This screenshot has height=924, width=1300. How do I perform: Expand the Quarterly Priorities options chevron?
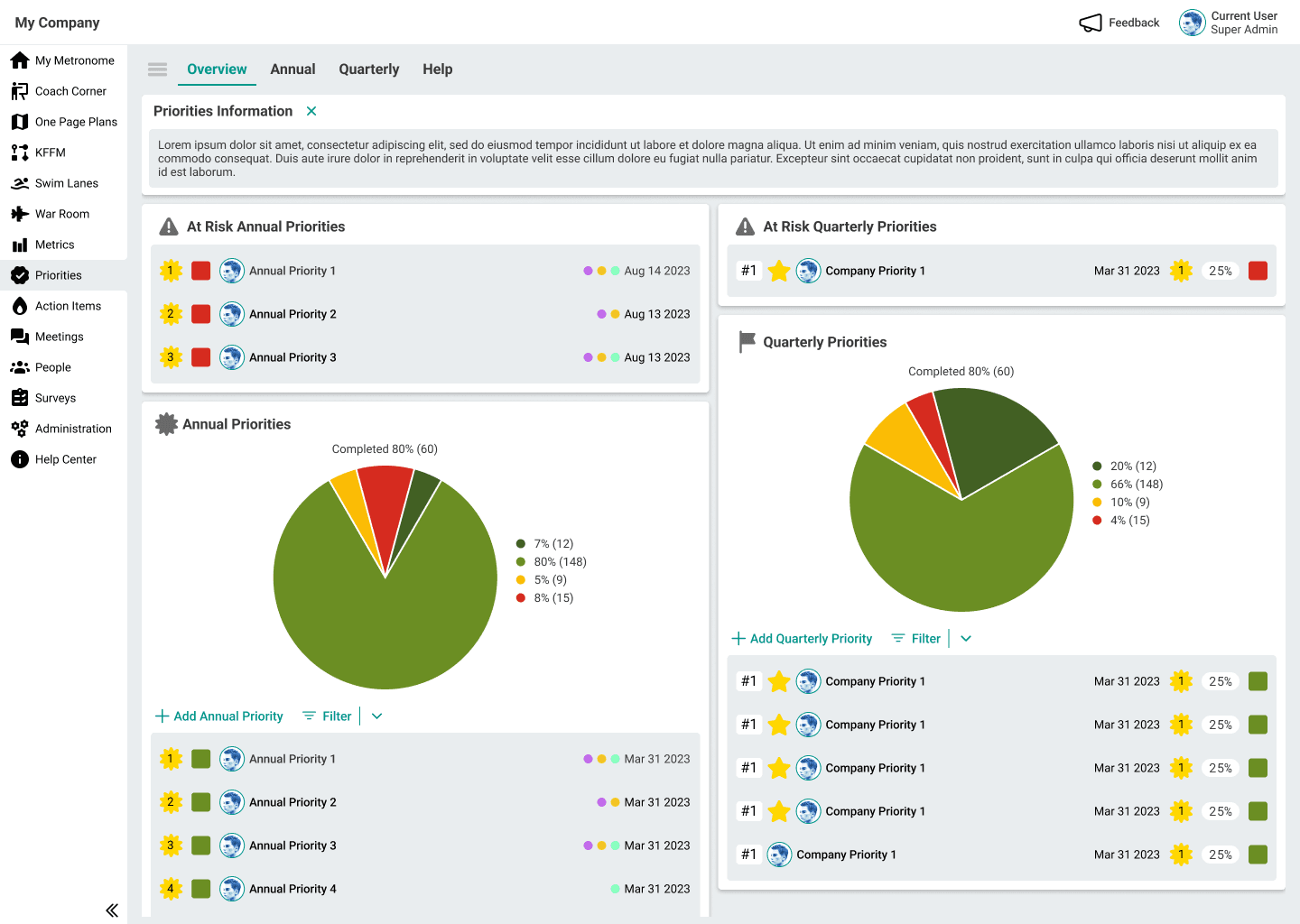click(x=965, y=638)
